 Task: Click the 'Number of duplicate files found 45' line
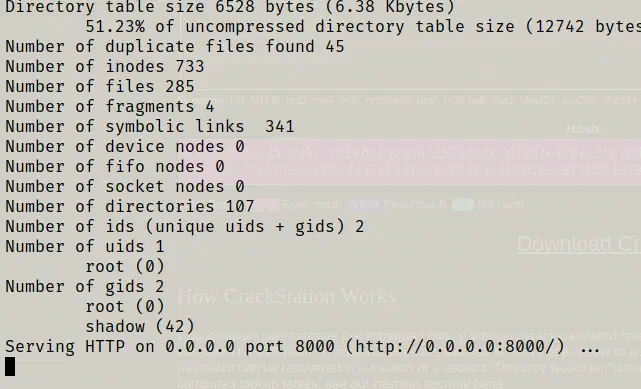(x=175, y=46)
